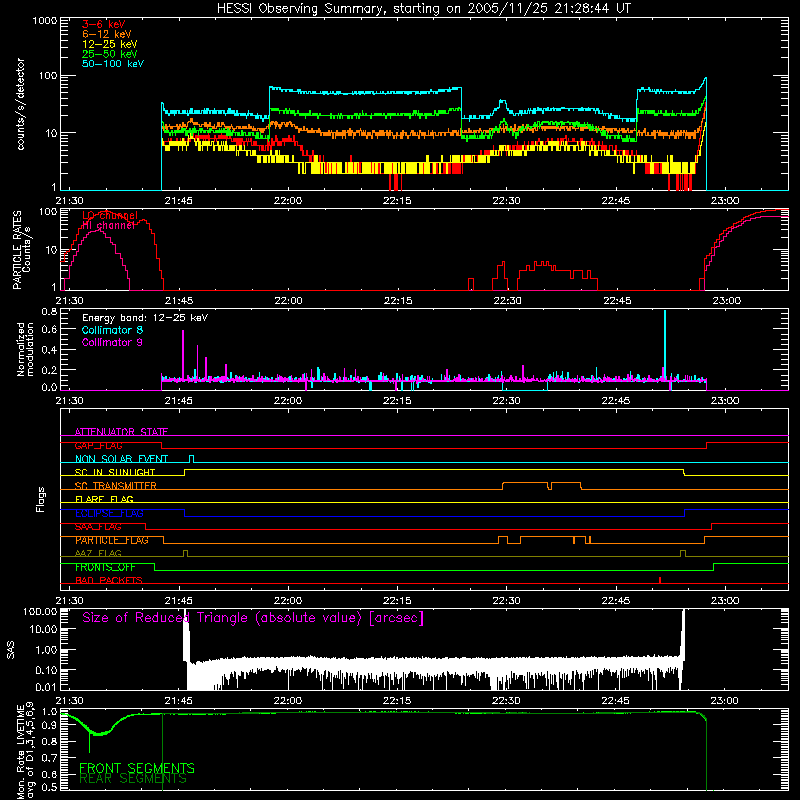This screenshot has height=800, width=800.
Task: Click the NON_SOLAR_EVENT pulse near 21:46
Action: (191, 458)
